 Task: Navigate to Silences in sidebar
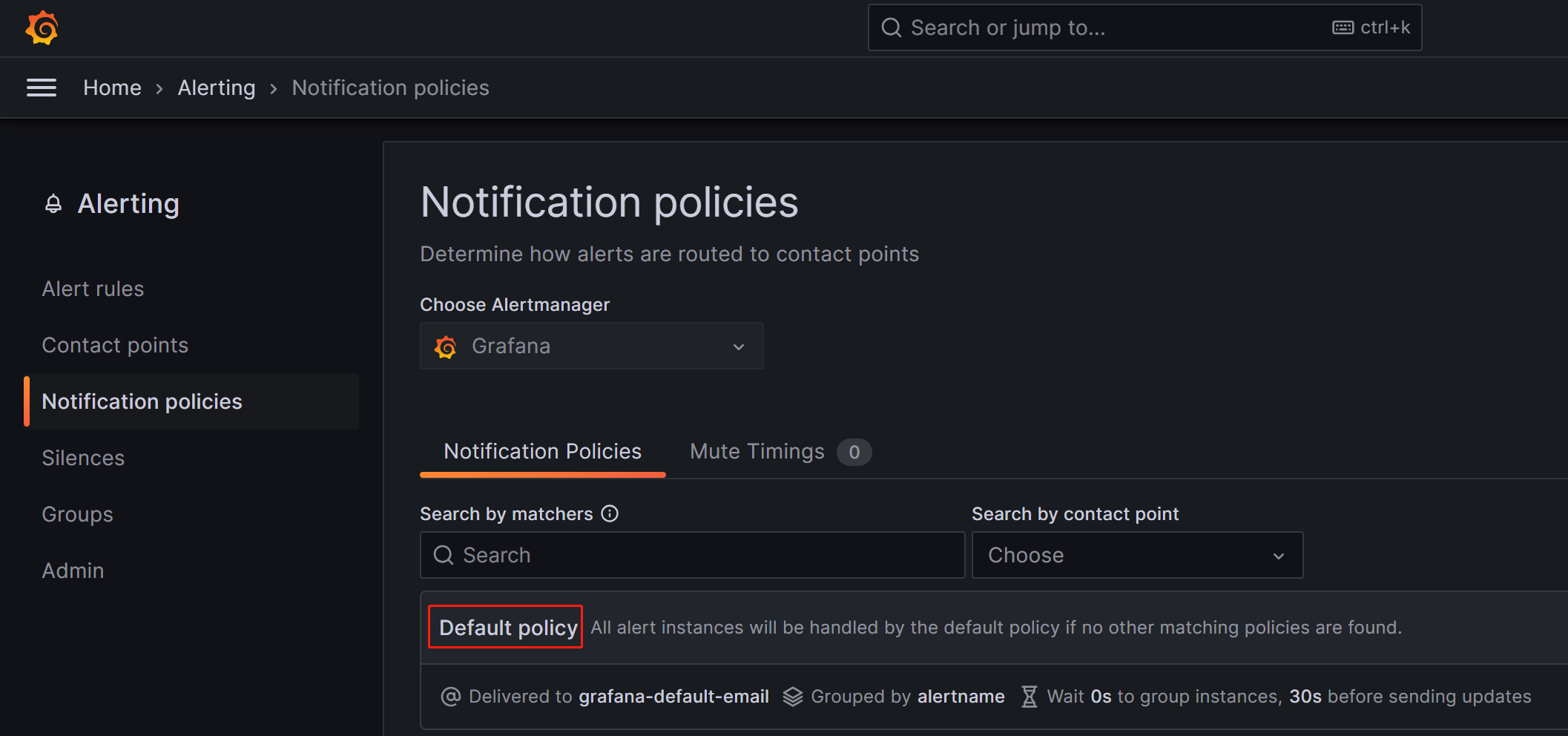(83, 458)
